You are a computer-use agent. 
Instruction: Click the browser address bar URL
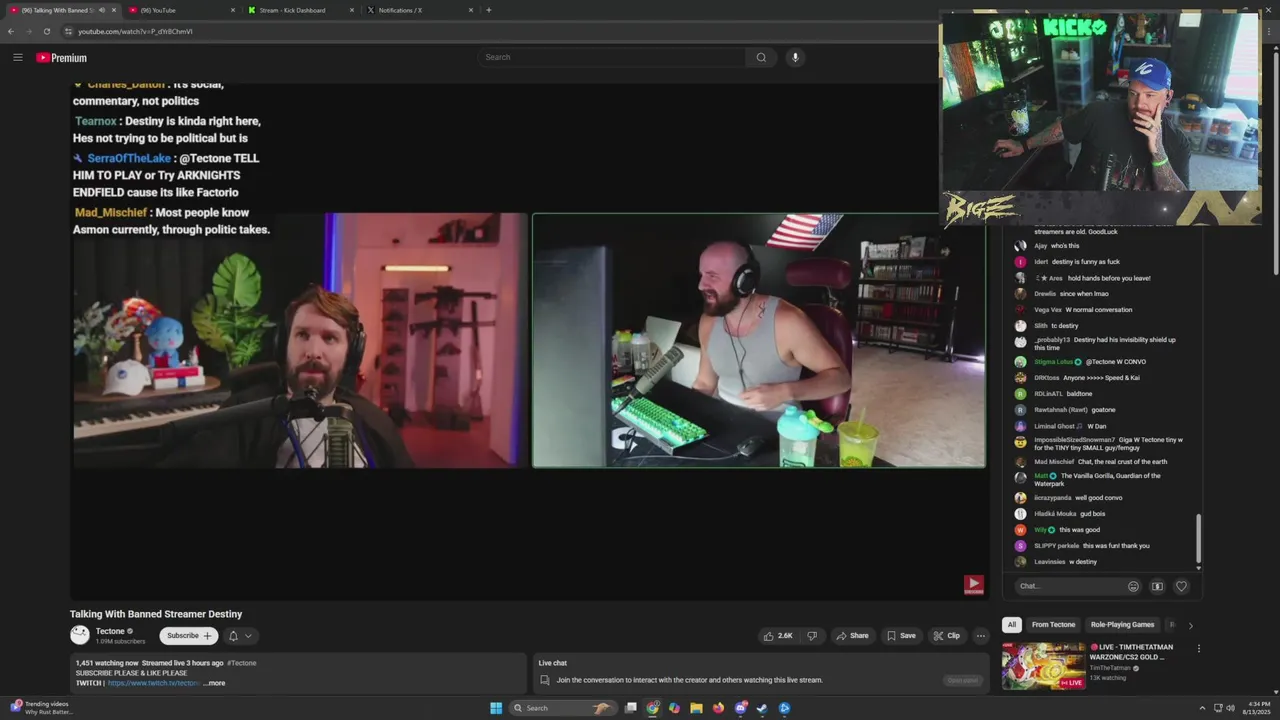point(135,31)
